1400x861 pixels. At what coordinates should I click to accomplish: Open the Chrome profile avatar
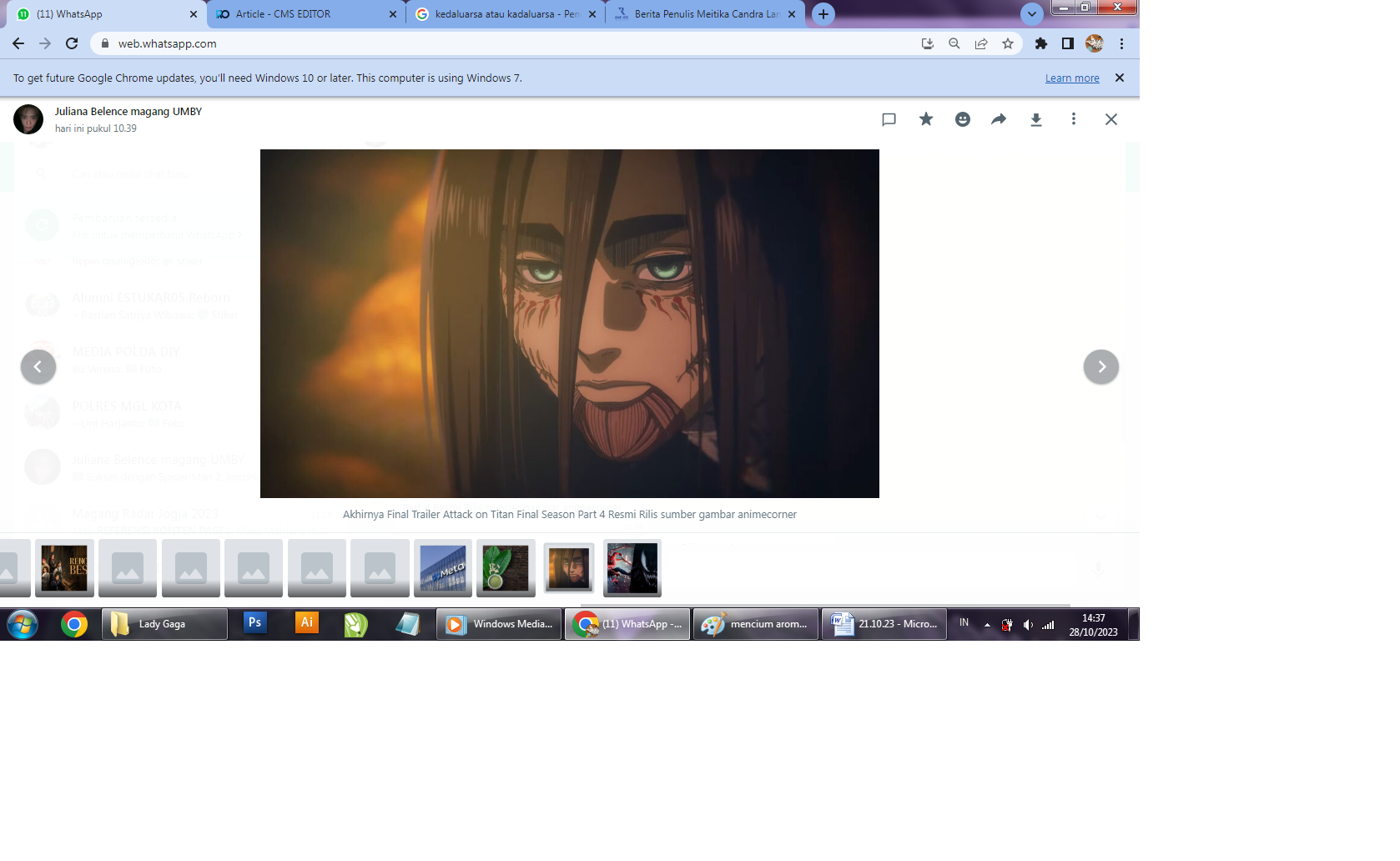(1095, 43)
